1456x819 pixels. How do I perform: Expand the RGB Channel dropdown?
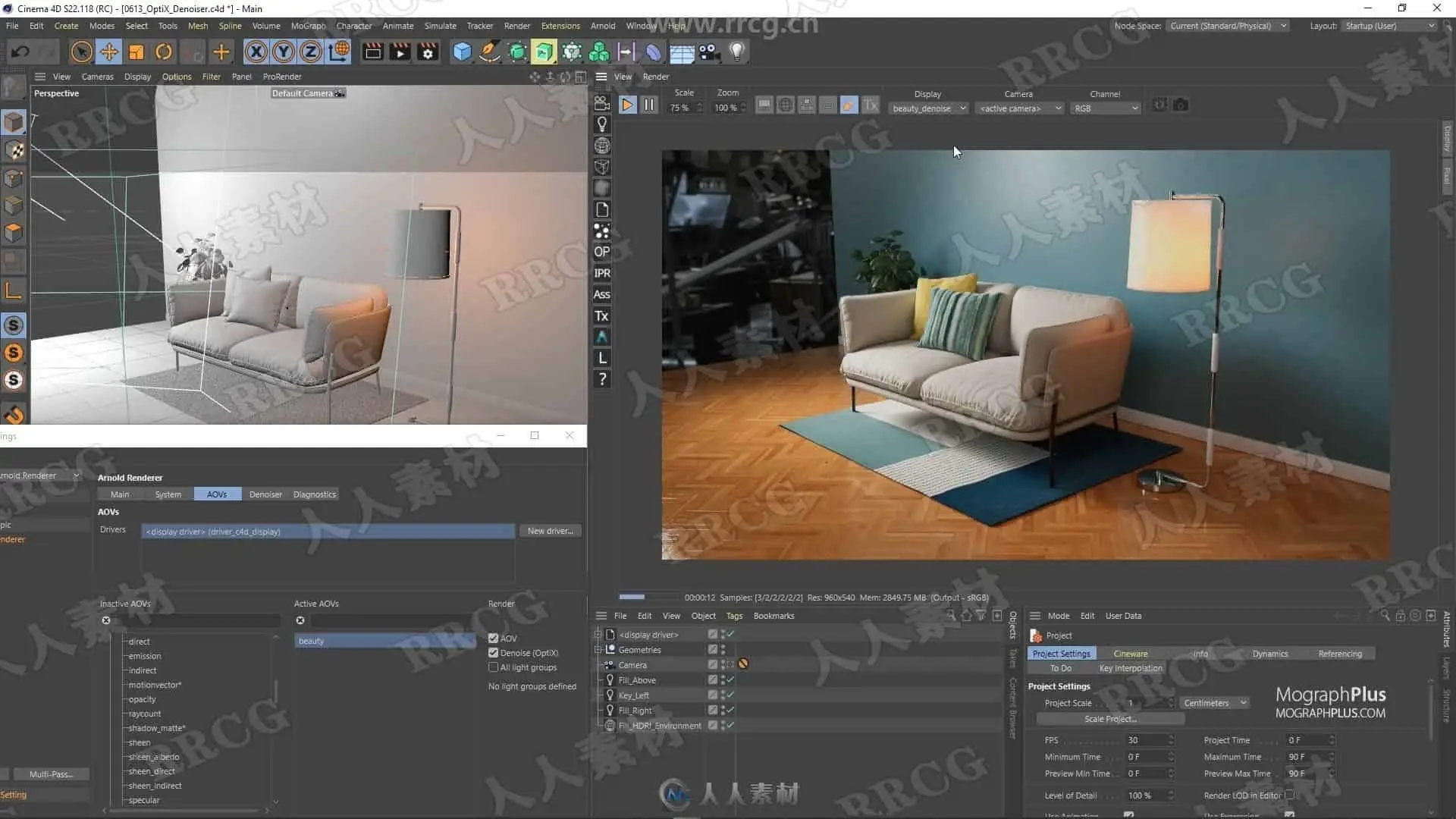click(1106, 108)
